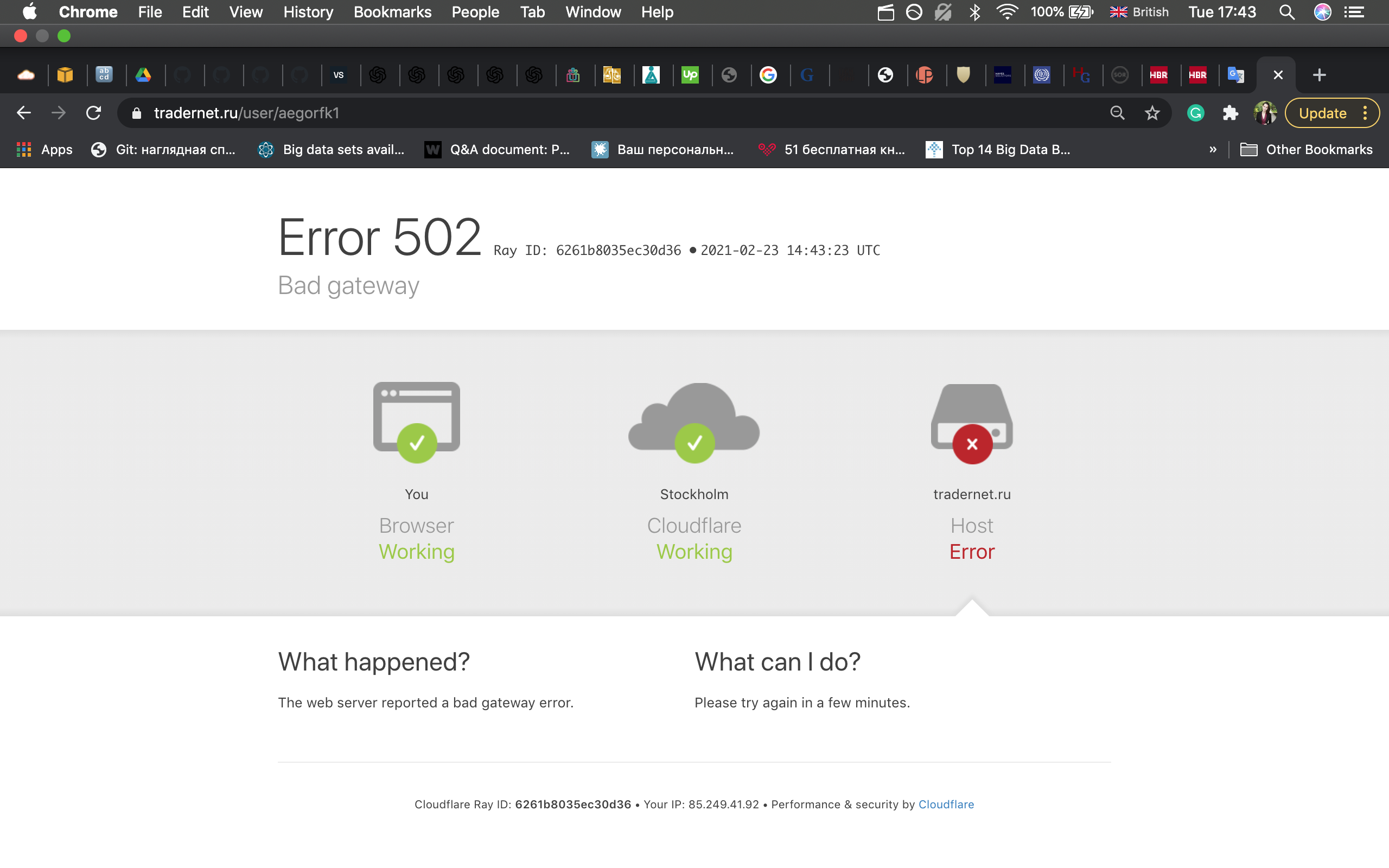
Task: Open the Window menu
Action: (593, 12)
